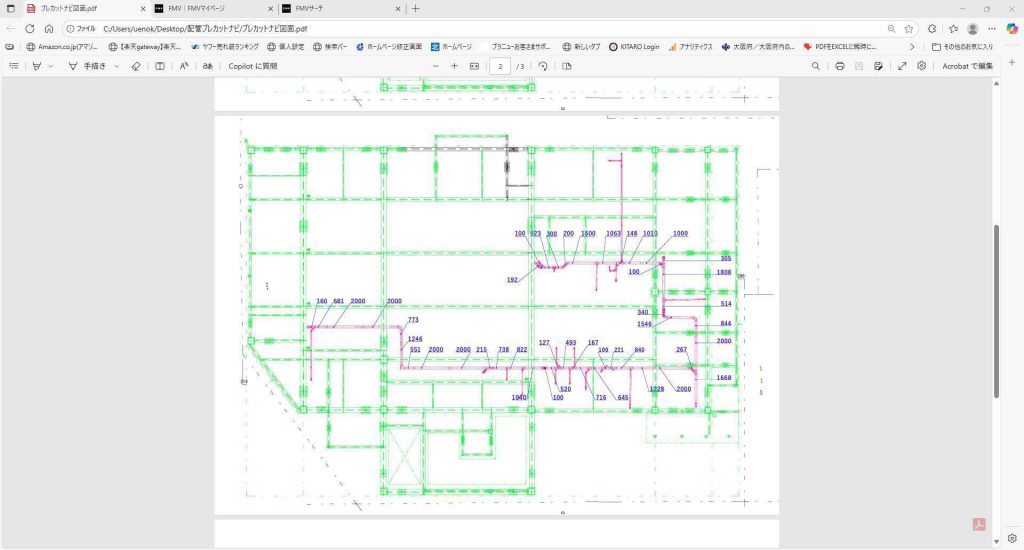Open 検索バー bookmark

330,47
